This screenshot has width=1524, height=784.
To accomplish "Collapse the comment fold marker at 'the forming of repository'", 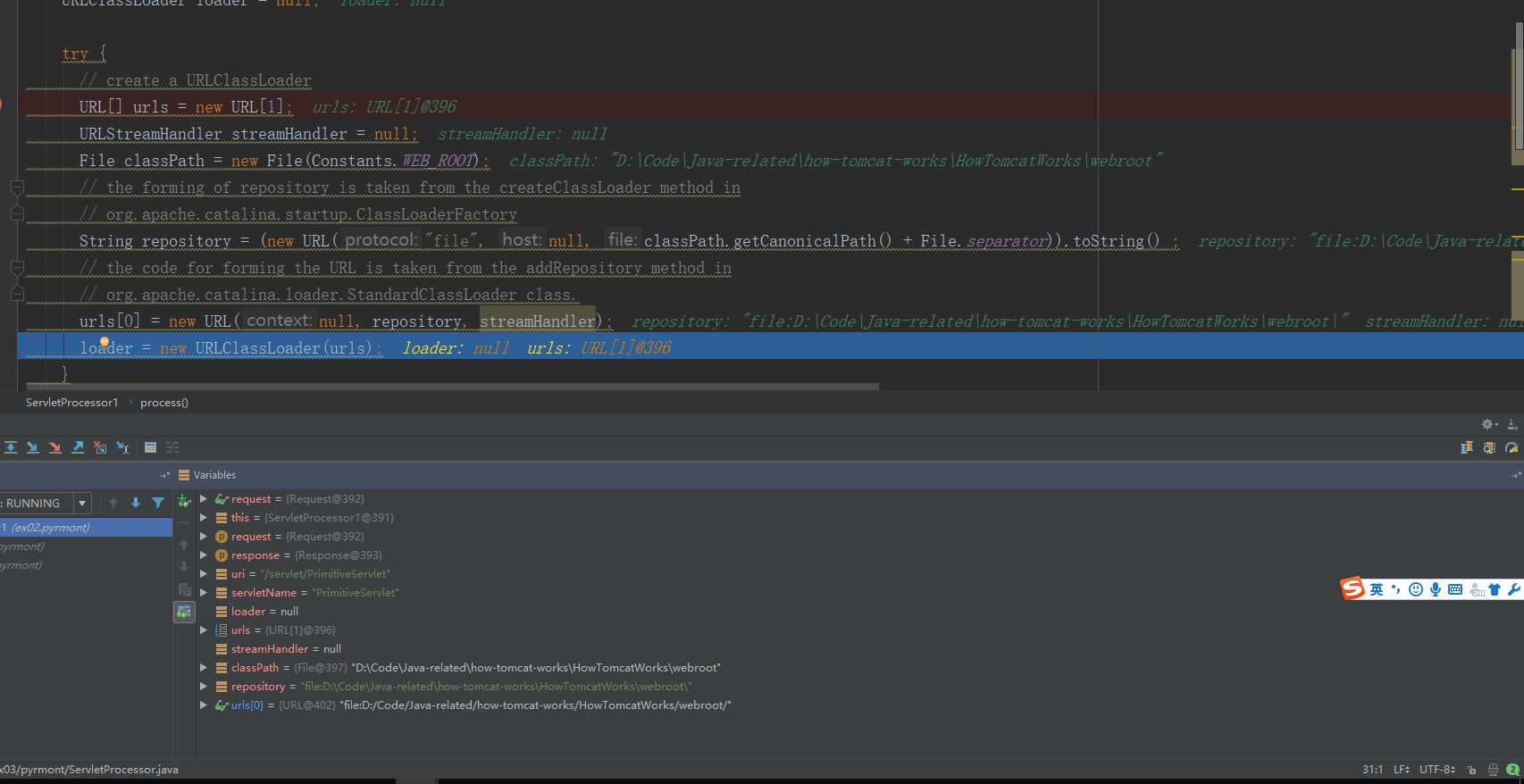I will click(x=17, y=188).
